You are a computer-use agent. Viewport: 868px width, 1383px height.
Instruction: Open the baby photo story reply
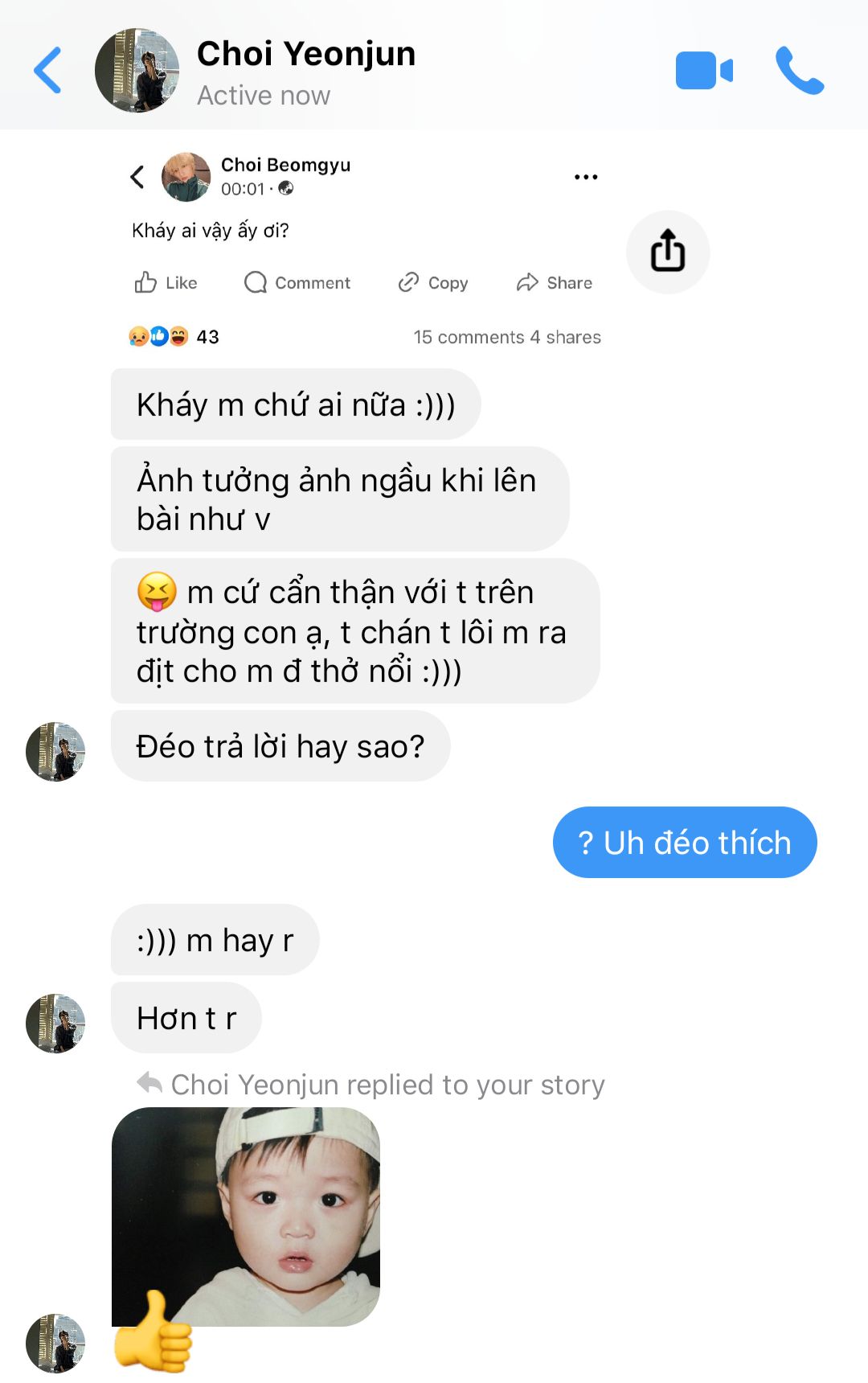coord(246,1217)
